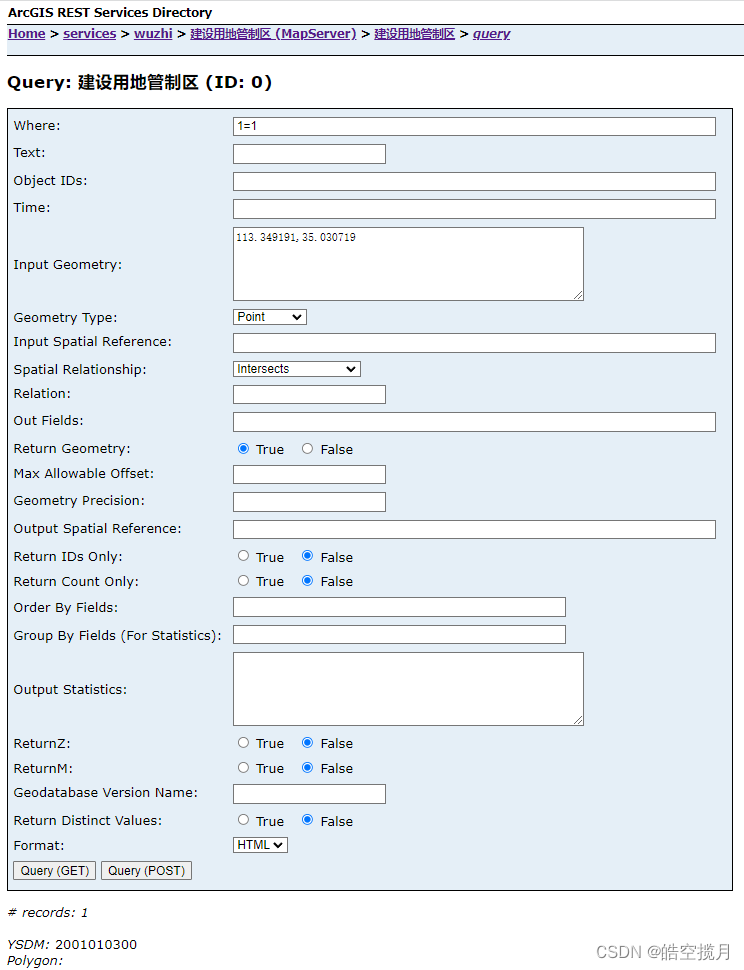
Task: Click the query breadcrumb link
Action: point(491,33)
